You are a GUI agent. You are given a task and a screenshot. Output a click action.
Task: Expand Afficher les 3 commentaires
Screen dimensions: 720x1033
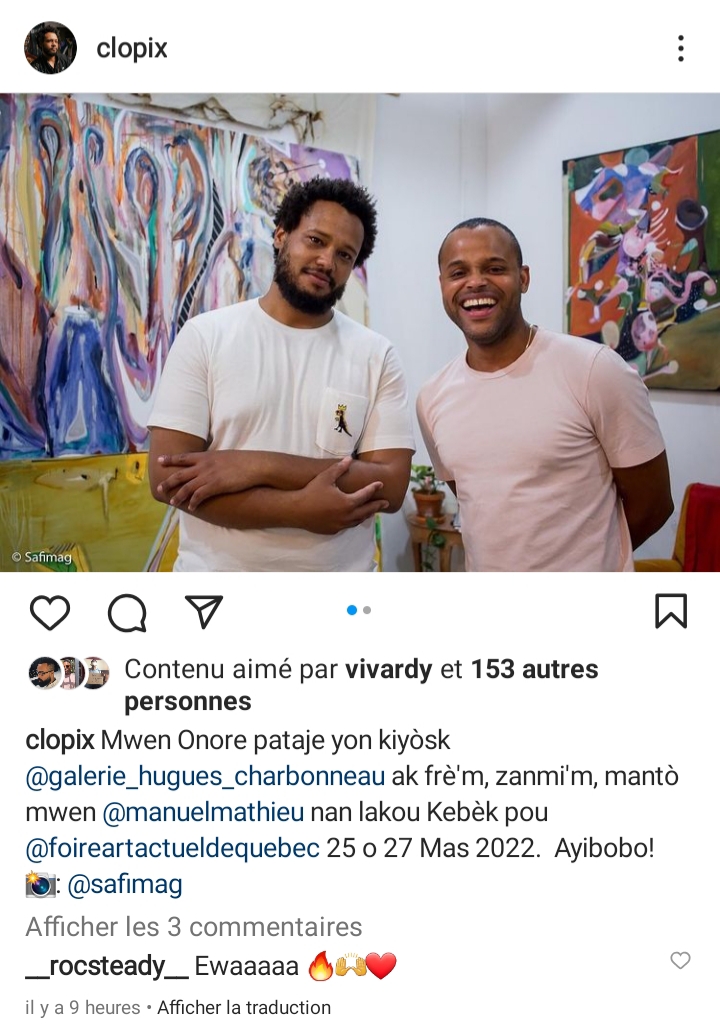194,927
